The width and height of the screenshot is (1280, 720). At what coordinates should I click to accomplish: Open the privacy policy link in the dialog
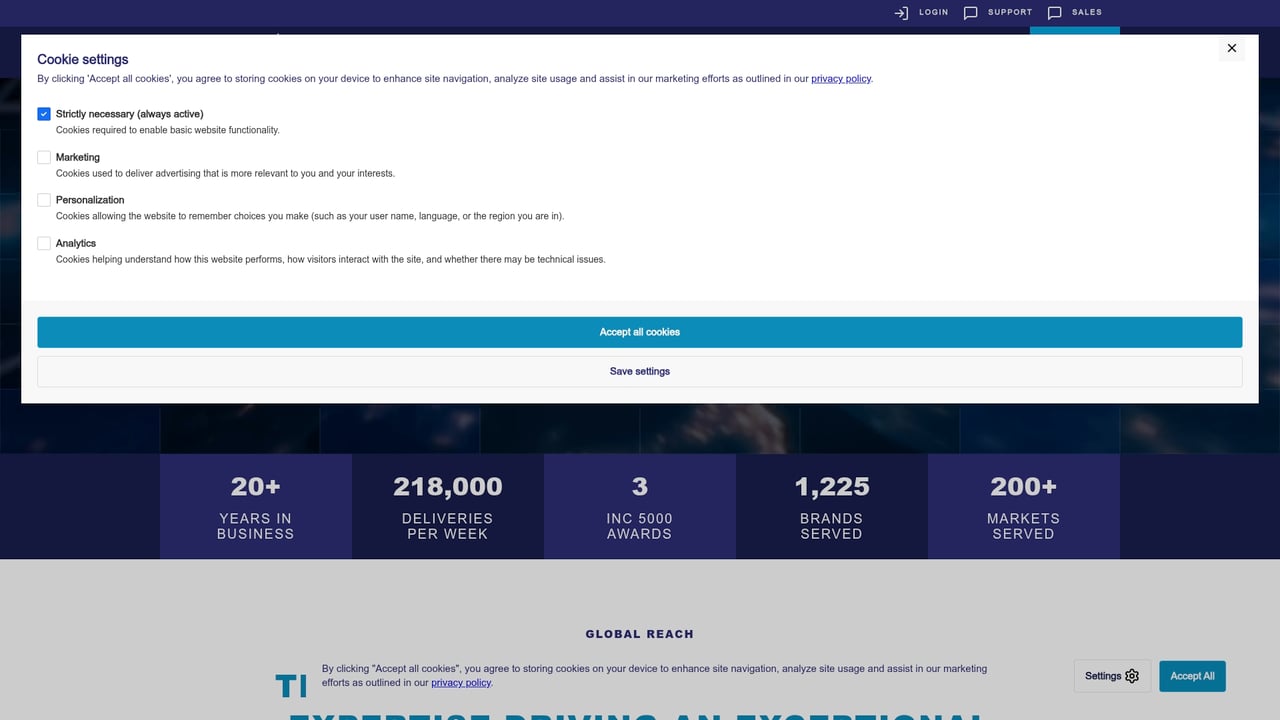coord(841,78)
